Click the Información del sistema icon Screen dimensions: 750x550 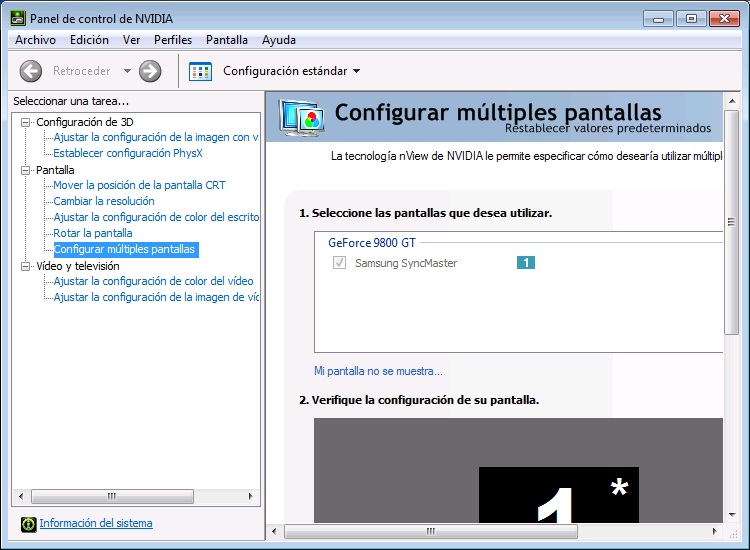pos(28,524)
